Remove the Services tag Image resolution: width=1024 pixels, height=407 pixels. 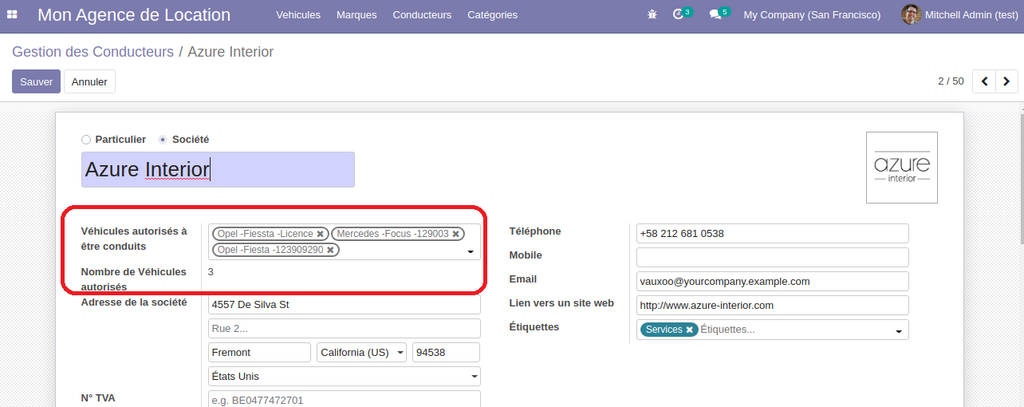pyautogui.click(x=689, y=330)
